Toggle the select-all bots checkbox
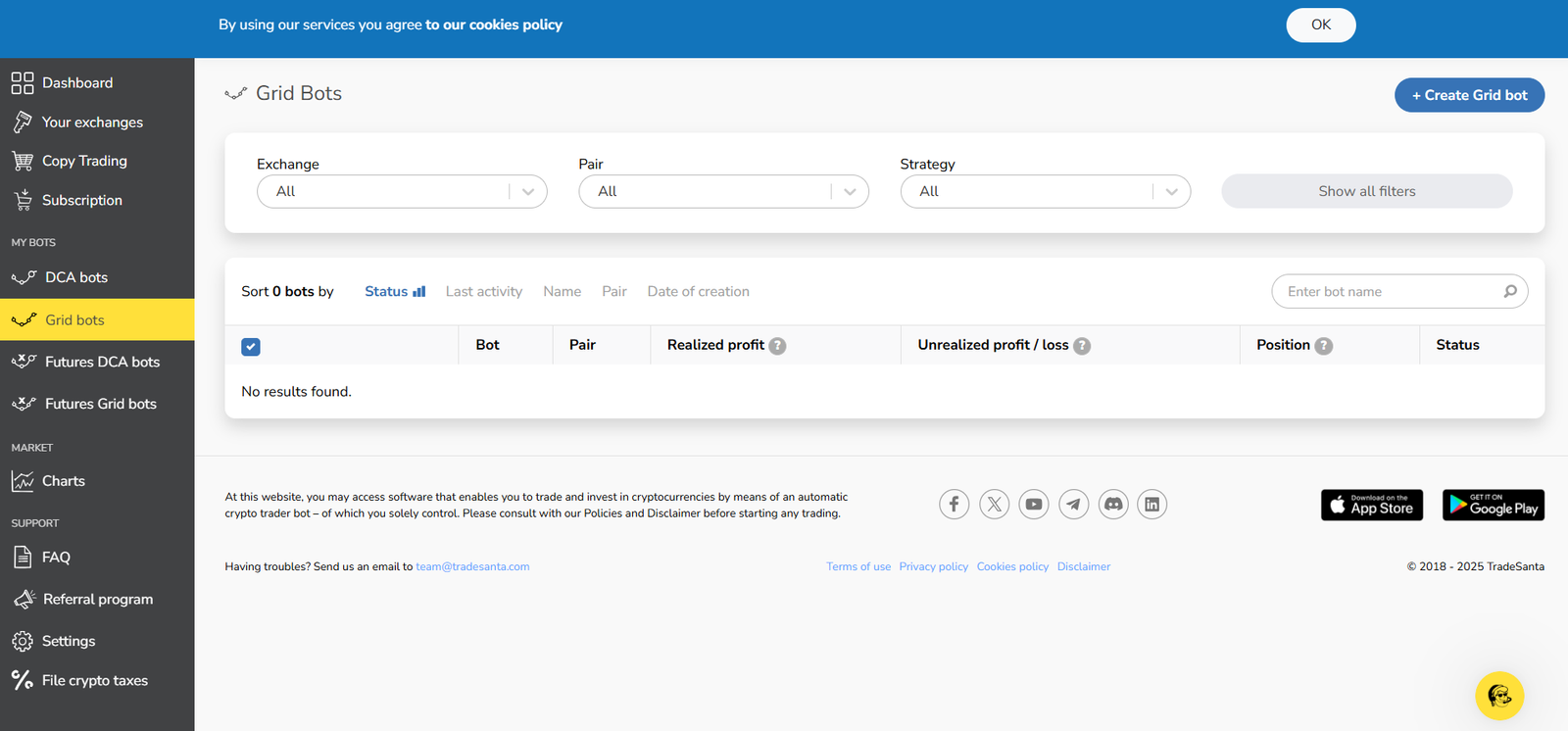1568x731 pixels. tap(251, 347)
